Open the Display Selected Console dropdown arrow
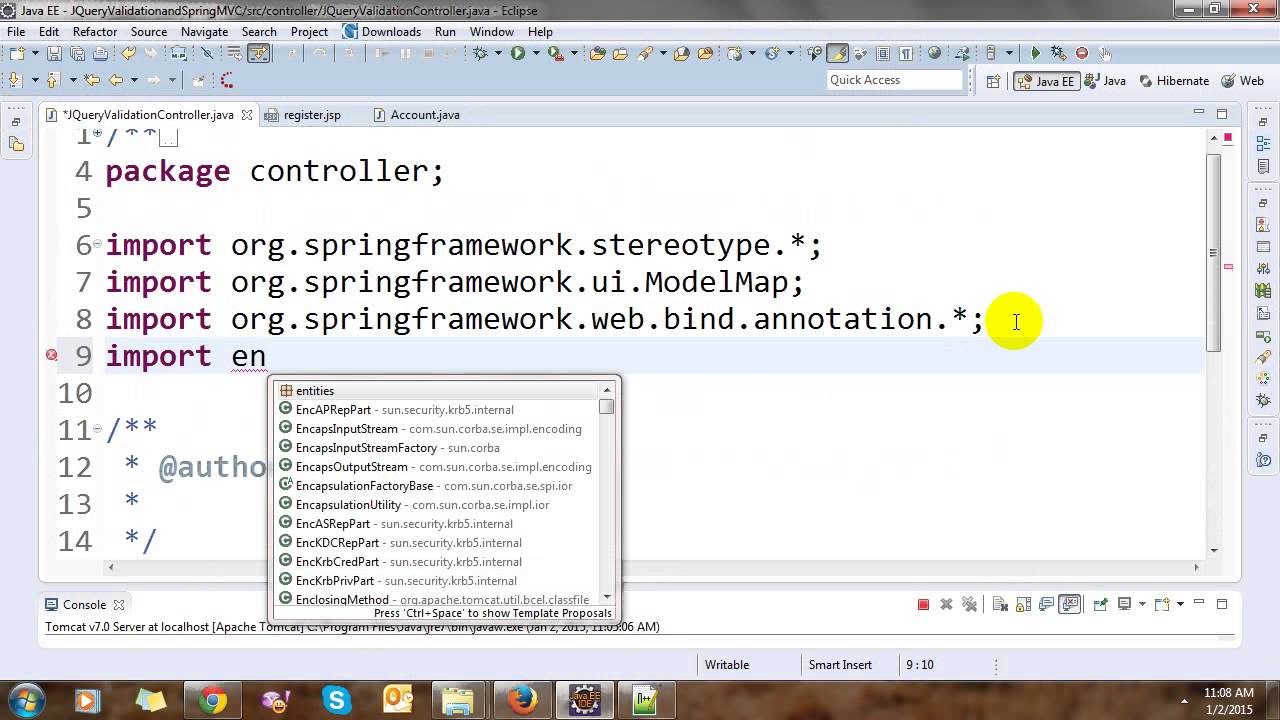Viewport: 1280px width, 720px height. pyautogui.click(x=1141, y=604)
